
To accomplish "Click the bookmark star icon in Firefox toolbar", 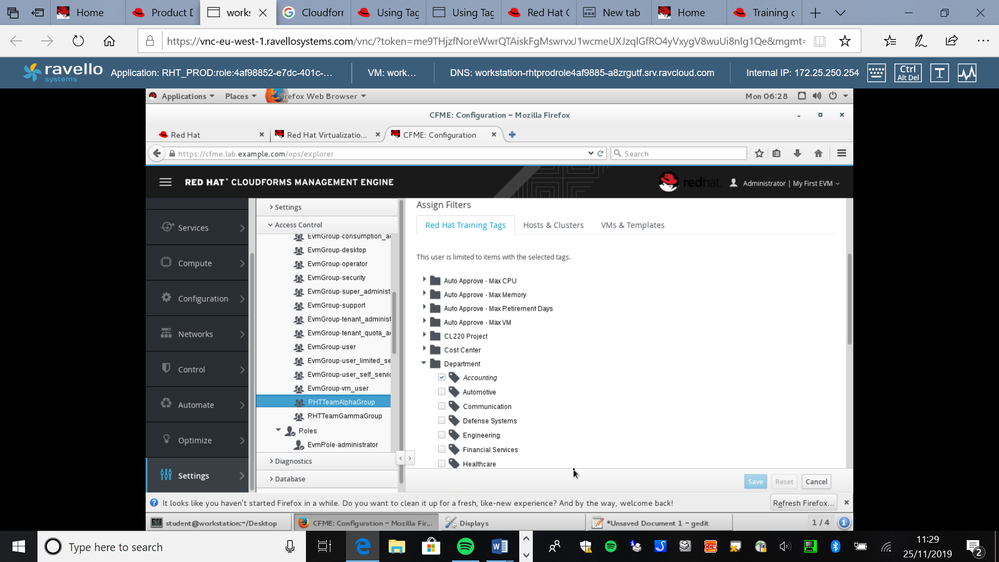I will (x=759, y=154).
